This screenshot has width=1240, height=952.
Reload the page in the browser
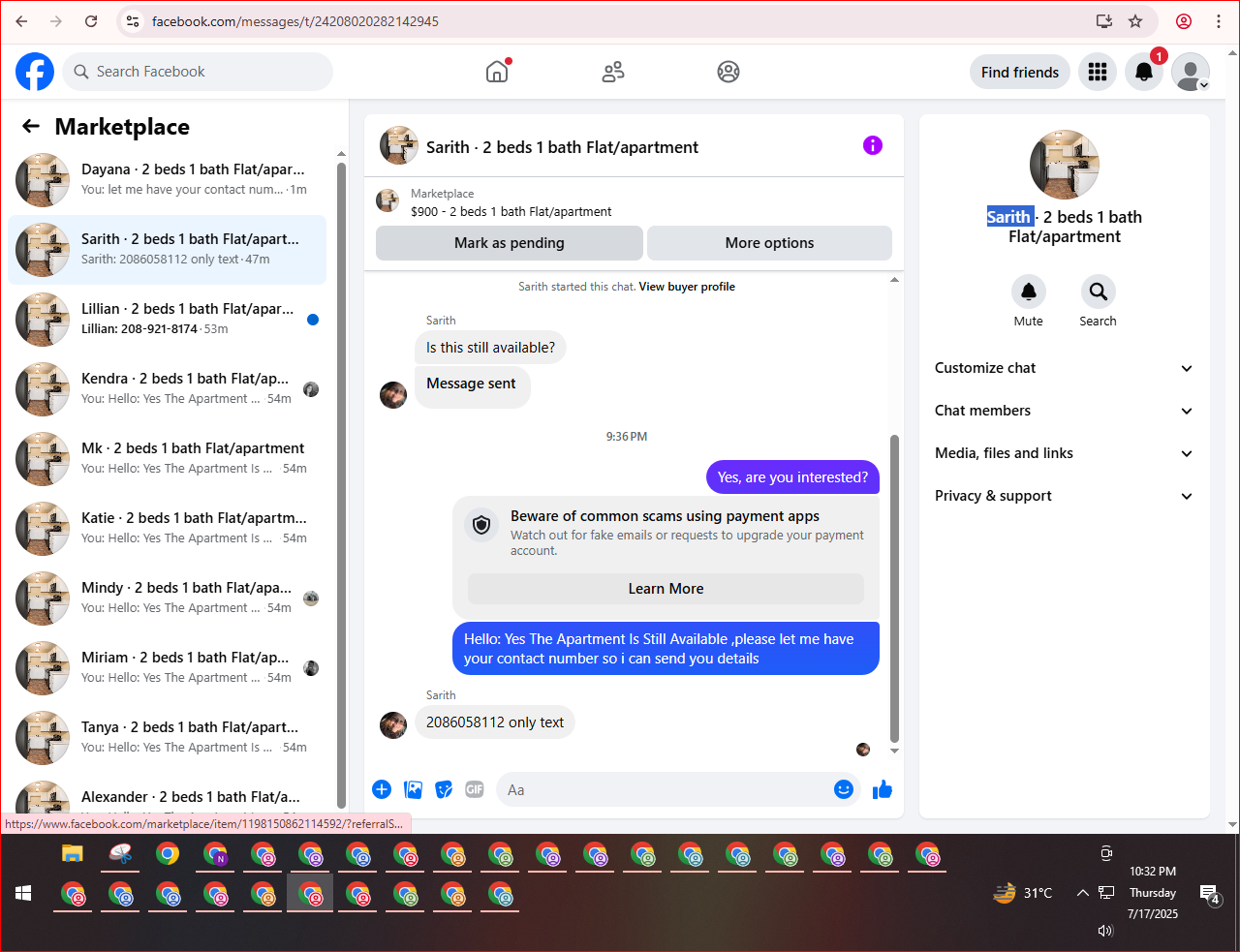coord(91,21)
